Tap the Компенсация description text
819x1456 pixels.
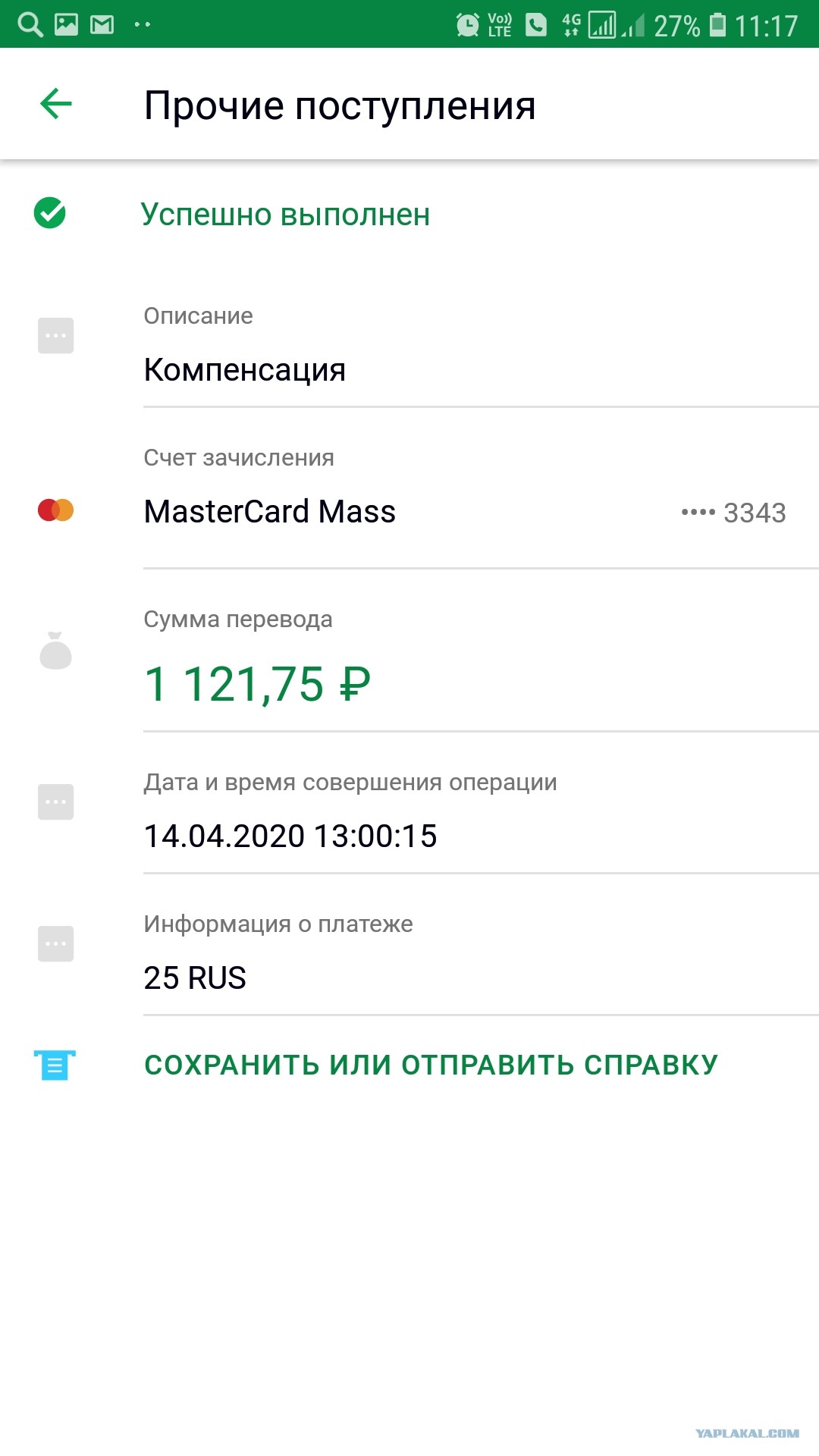coord(244,370)
